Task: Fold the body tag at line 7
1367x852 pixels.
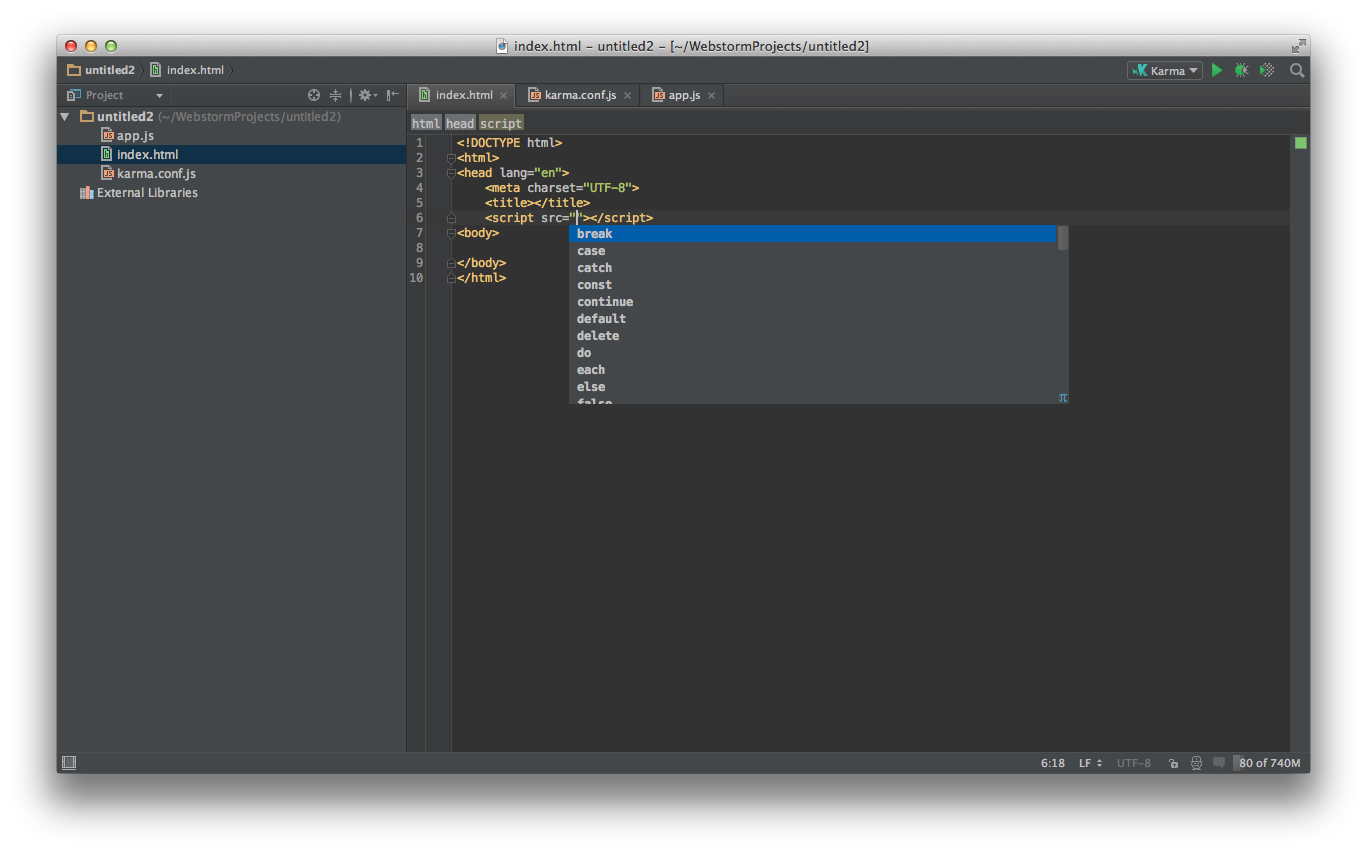Action: tap(451, 233)
